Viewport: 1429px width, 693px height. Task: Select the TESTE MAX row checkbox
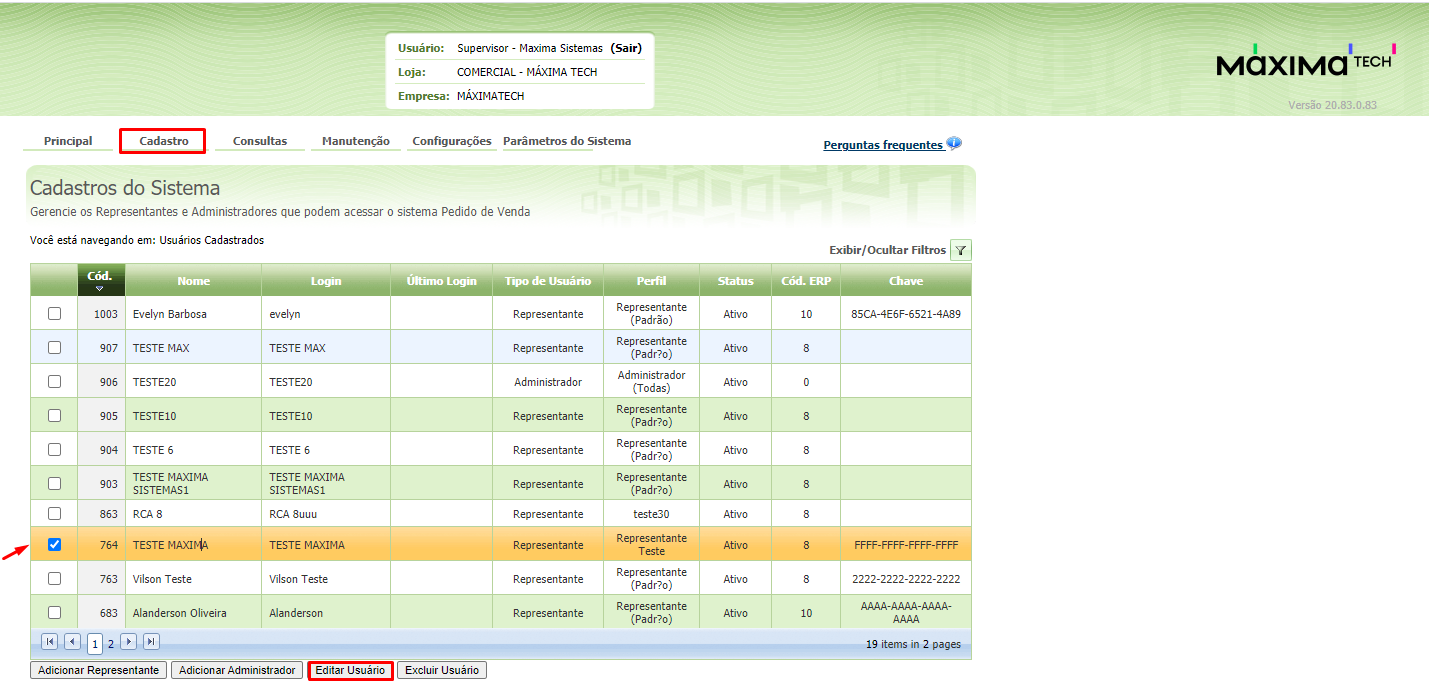55,347
